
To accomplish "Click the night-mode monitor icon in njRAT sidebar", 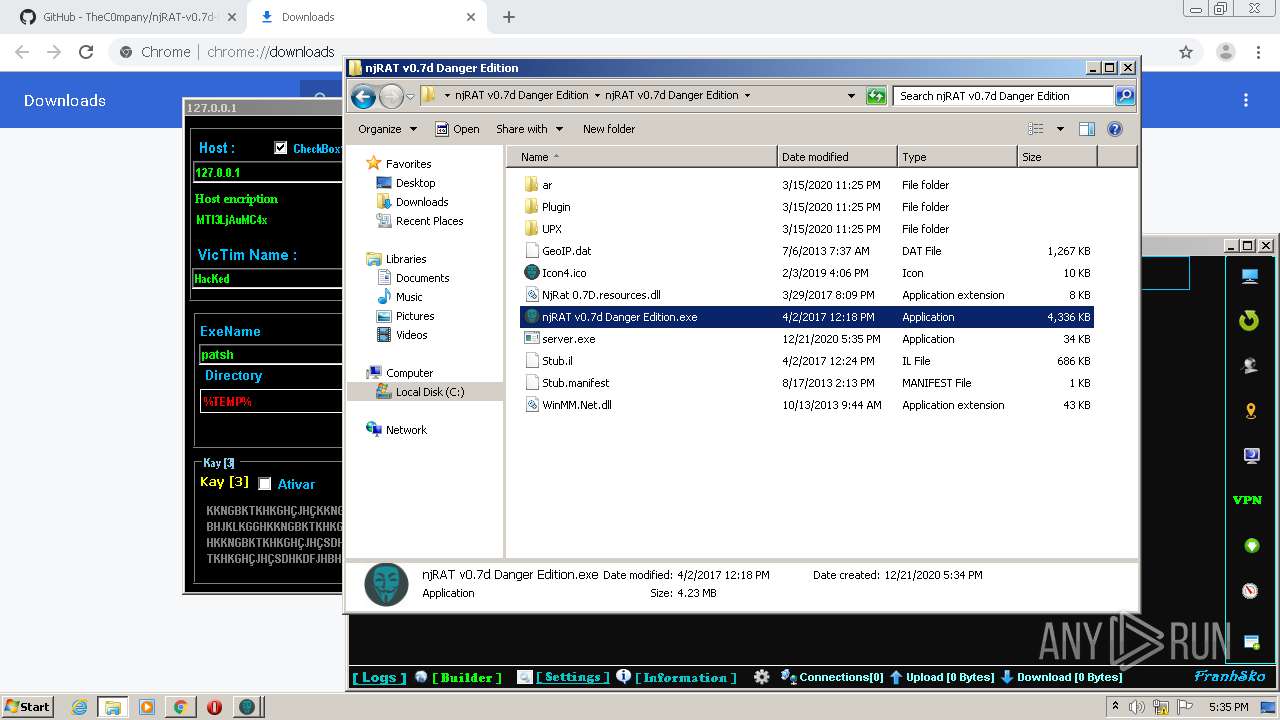I will (1250, 456).
